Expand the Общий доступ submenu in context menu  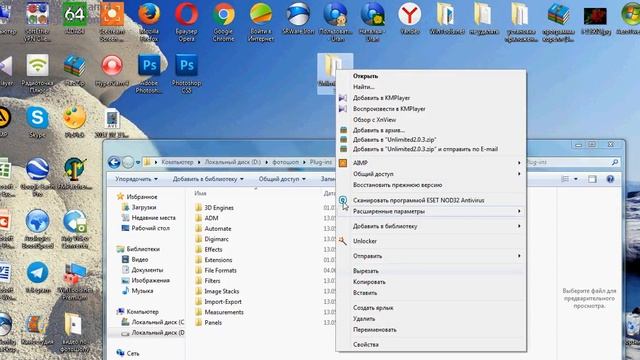(431, 174)
